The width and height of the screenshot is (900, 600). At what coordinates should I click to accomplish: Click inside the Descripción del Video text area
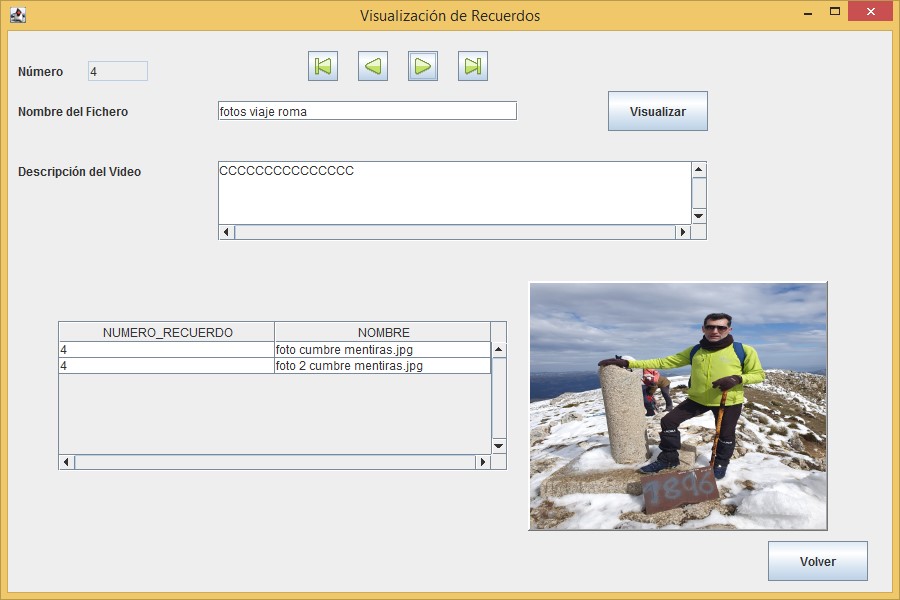pos(454,193)
